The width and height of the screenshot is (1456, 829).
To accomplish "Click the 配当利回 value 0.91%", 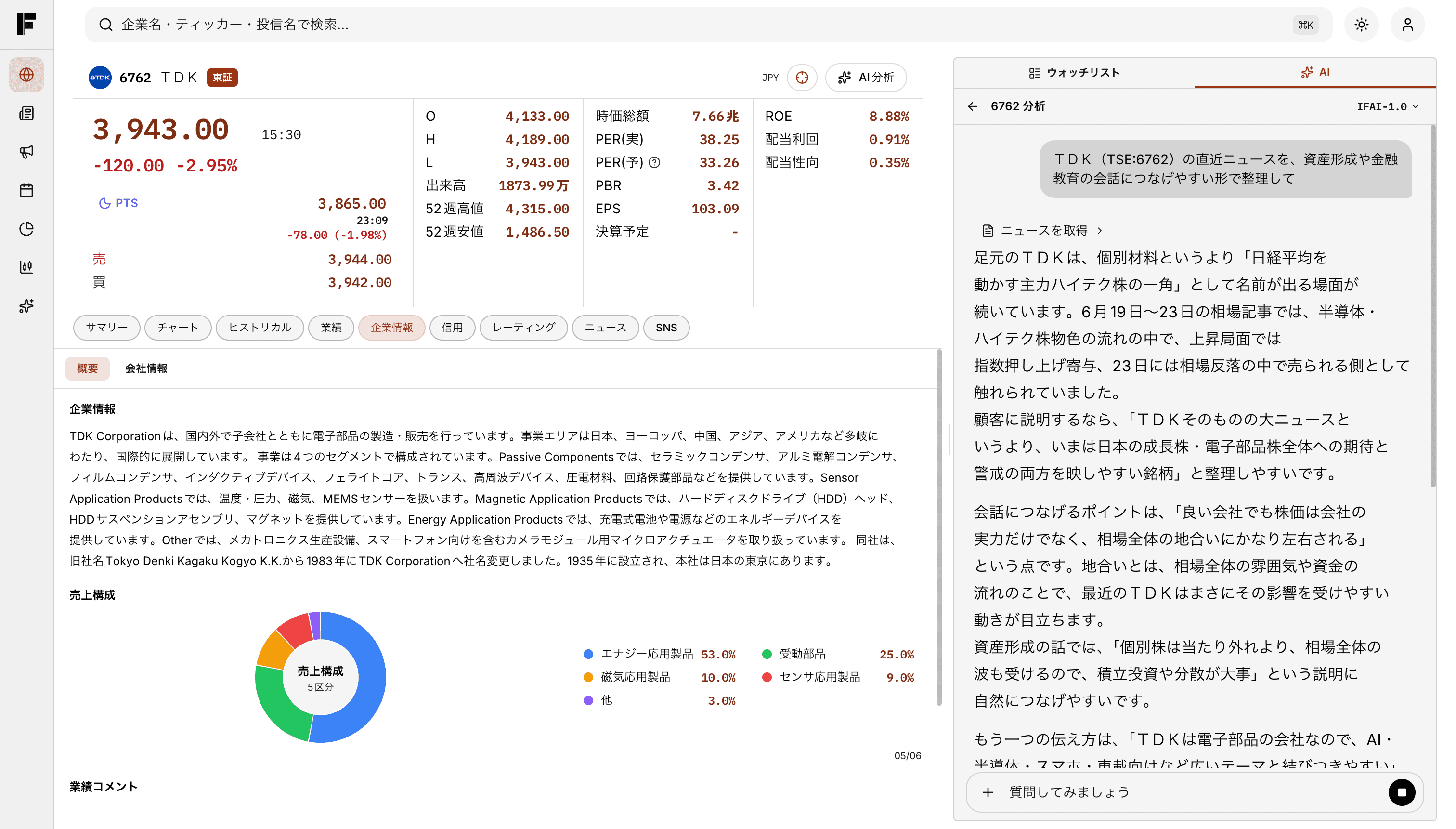I will point(889,140).
